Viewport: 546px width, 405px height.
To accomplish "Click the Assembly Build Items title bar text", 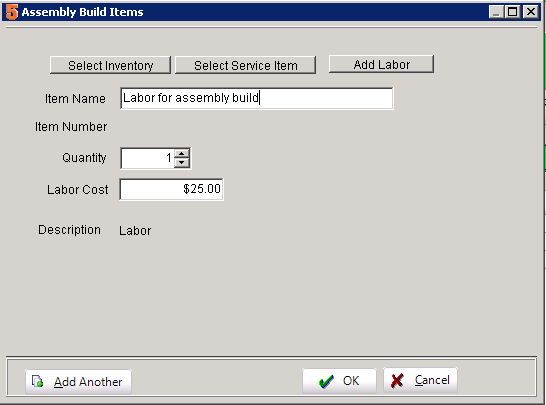I will (x=83, y=12).
